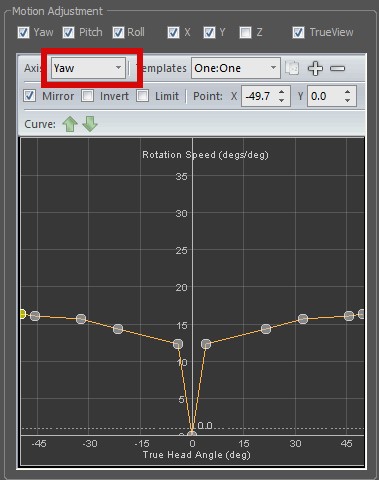379x480 pixels.
Task: Decrease Point Y value with down stepper
Action: 348,100
